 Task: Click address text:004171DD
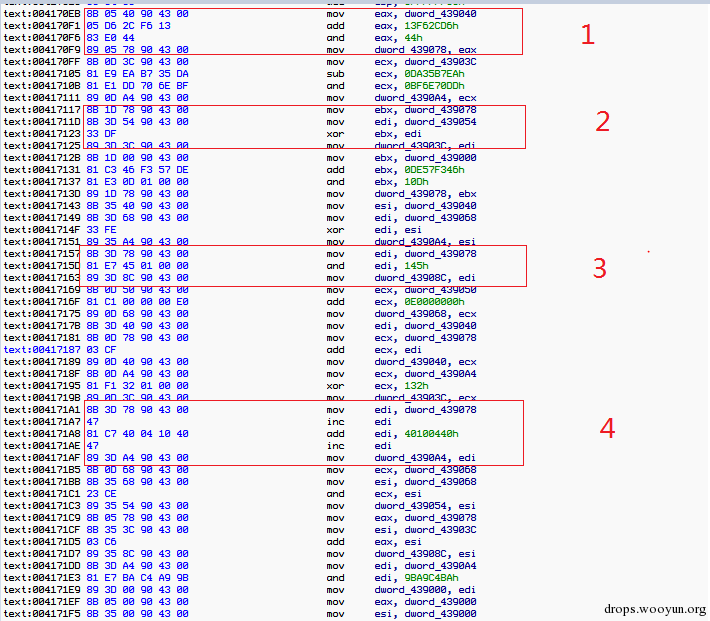pos(42,566)
